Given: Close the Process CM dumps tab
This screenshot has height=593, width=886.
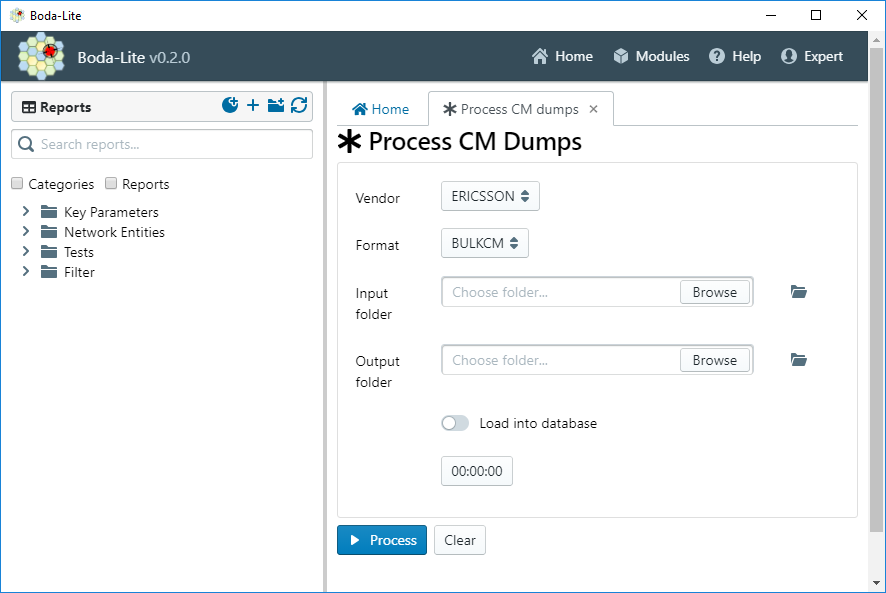Looking at the screenshot, I should (x=593, y=109).
